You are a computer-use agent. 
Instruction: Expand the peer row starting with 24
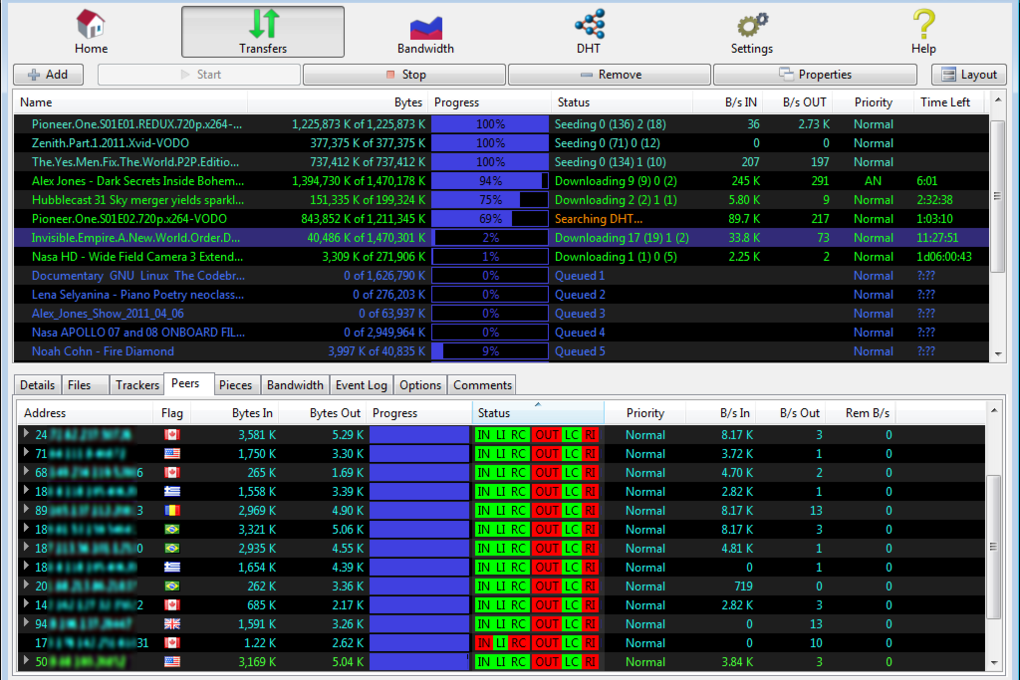click(x=26, y=433)
